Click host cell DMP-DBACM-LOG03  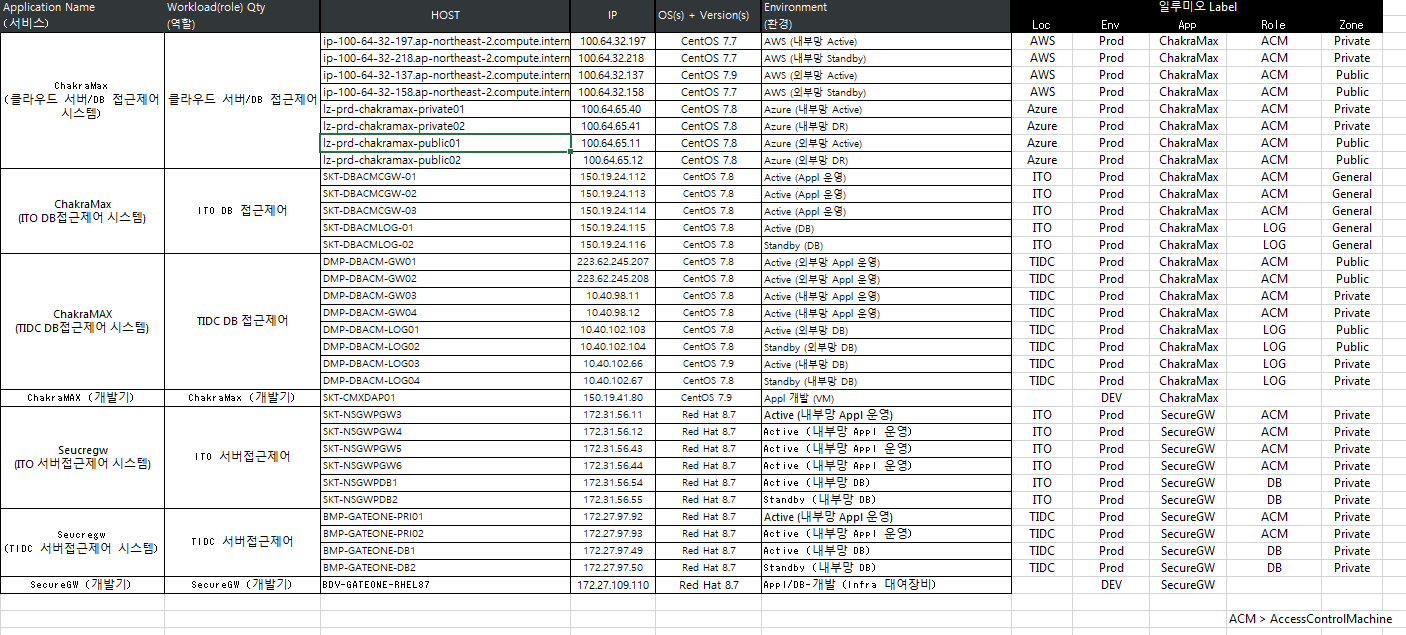[x=445, y=364]
